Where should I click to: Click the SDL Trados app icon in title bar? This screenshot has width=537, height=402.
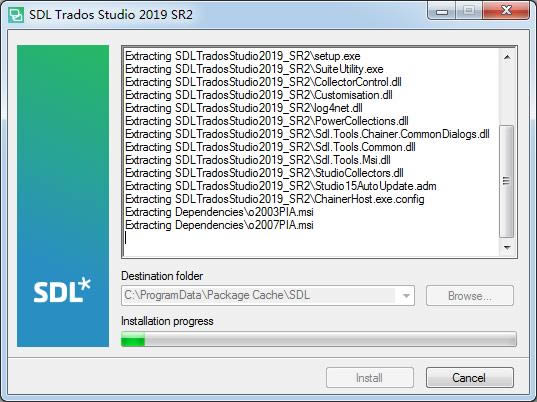click(x=16, y=15)
